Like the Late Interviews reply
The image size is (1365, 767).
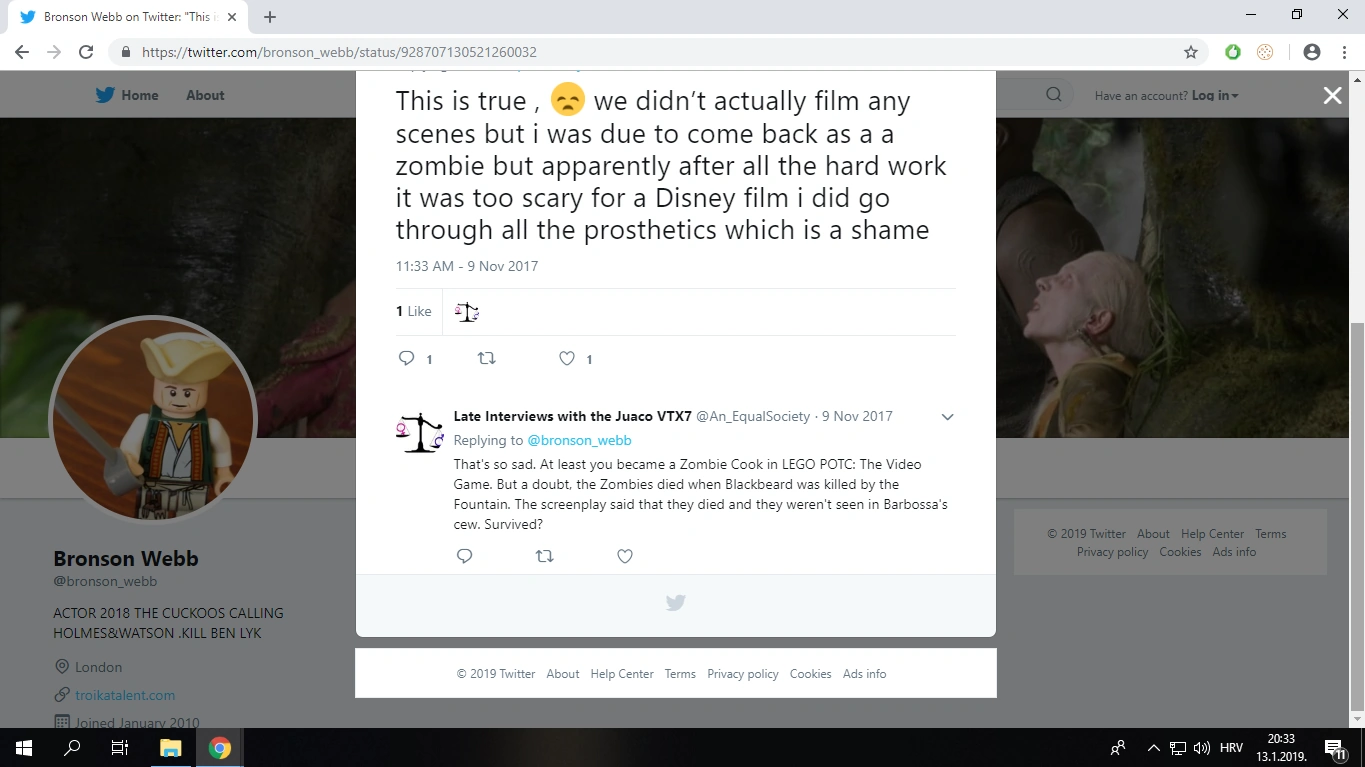point(625,556)
